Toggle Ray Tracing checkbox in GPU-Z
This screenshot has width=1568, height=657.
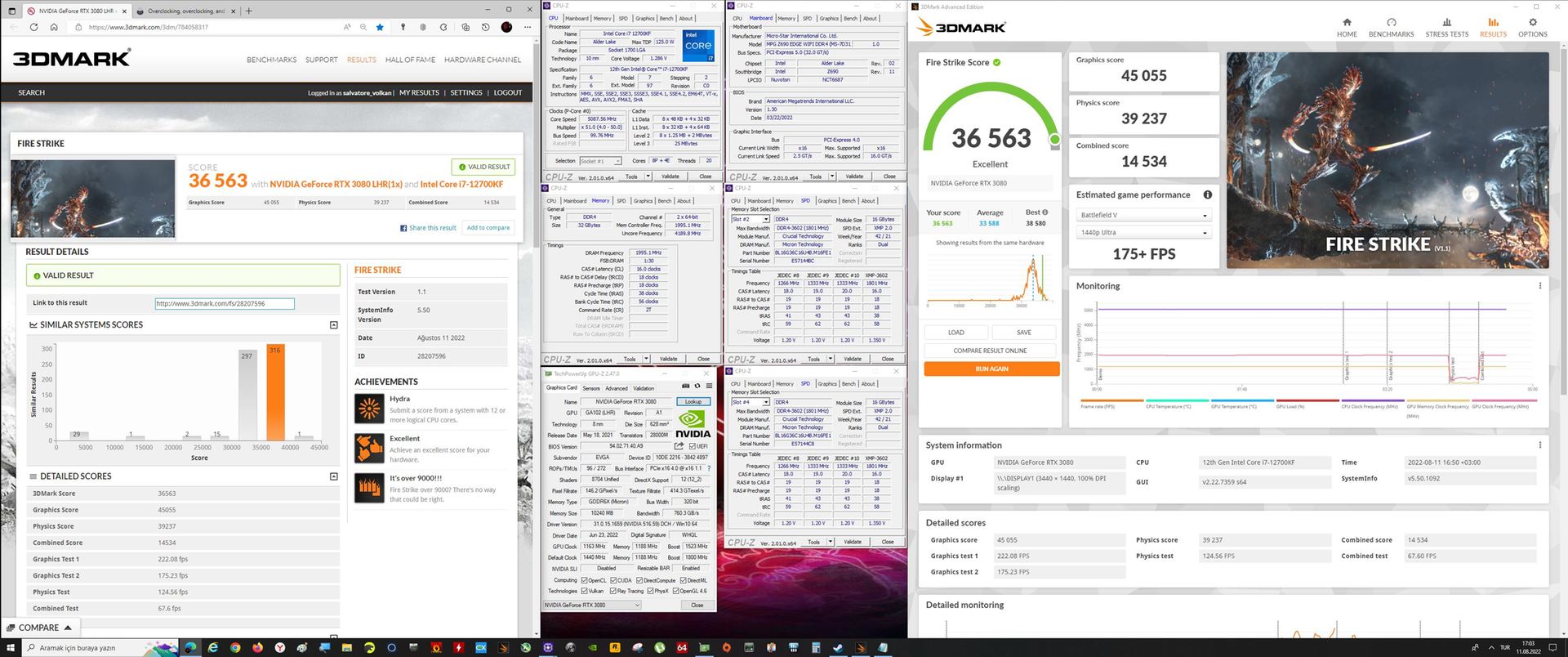coord(613,591)
